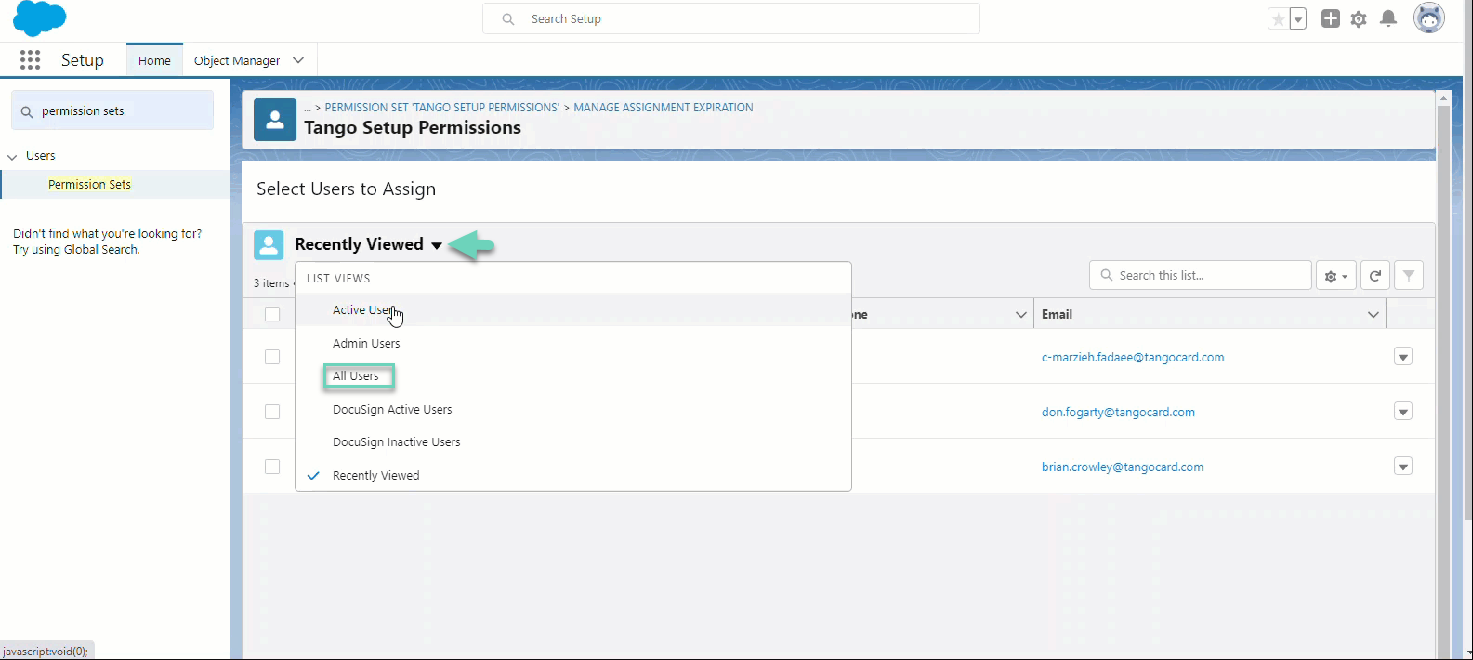Open the favorites list dropdown arrow
Image resolution: width=1473 pixels, height=660 pixels.
coord(1298,19)
